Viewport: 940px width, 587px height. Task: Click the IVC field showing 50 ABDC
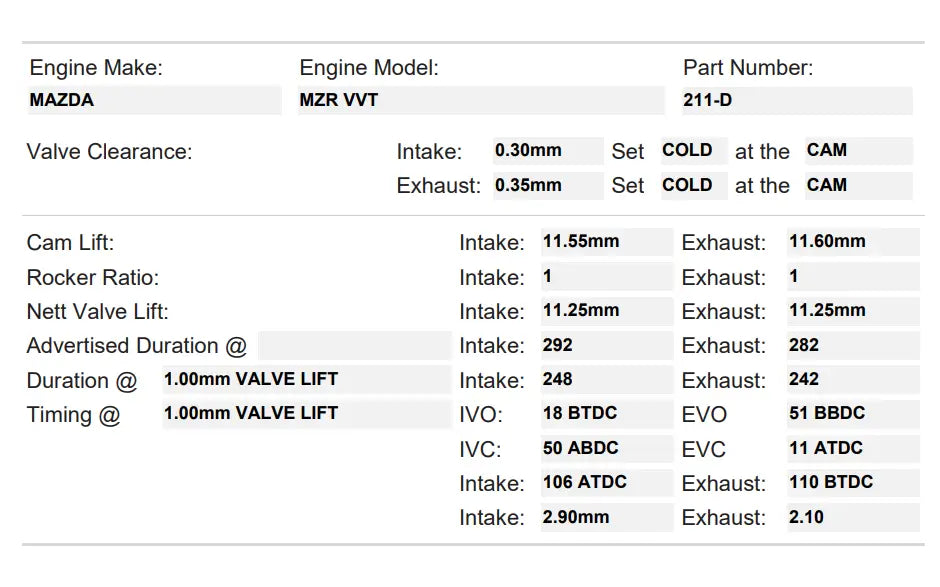(606, 449)
